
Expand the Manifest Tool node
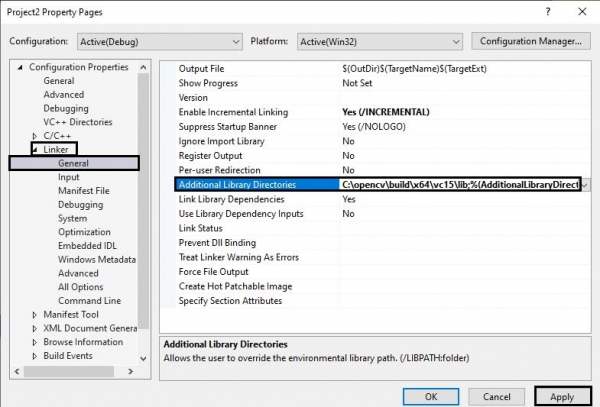click(x=35, y=315)
